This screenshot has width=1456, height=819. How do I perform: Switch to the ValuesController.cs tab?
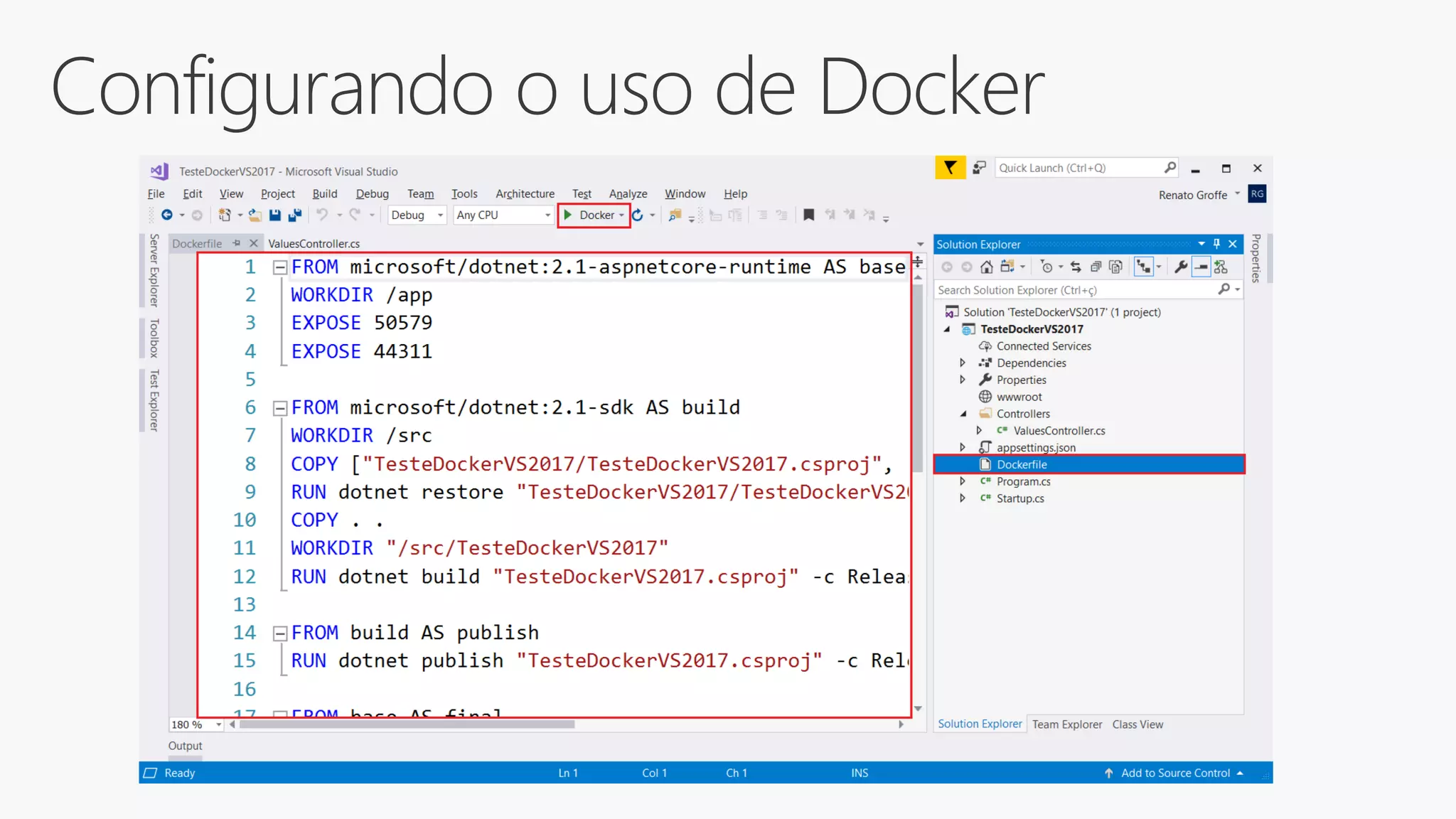click(x=314, y=243)
